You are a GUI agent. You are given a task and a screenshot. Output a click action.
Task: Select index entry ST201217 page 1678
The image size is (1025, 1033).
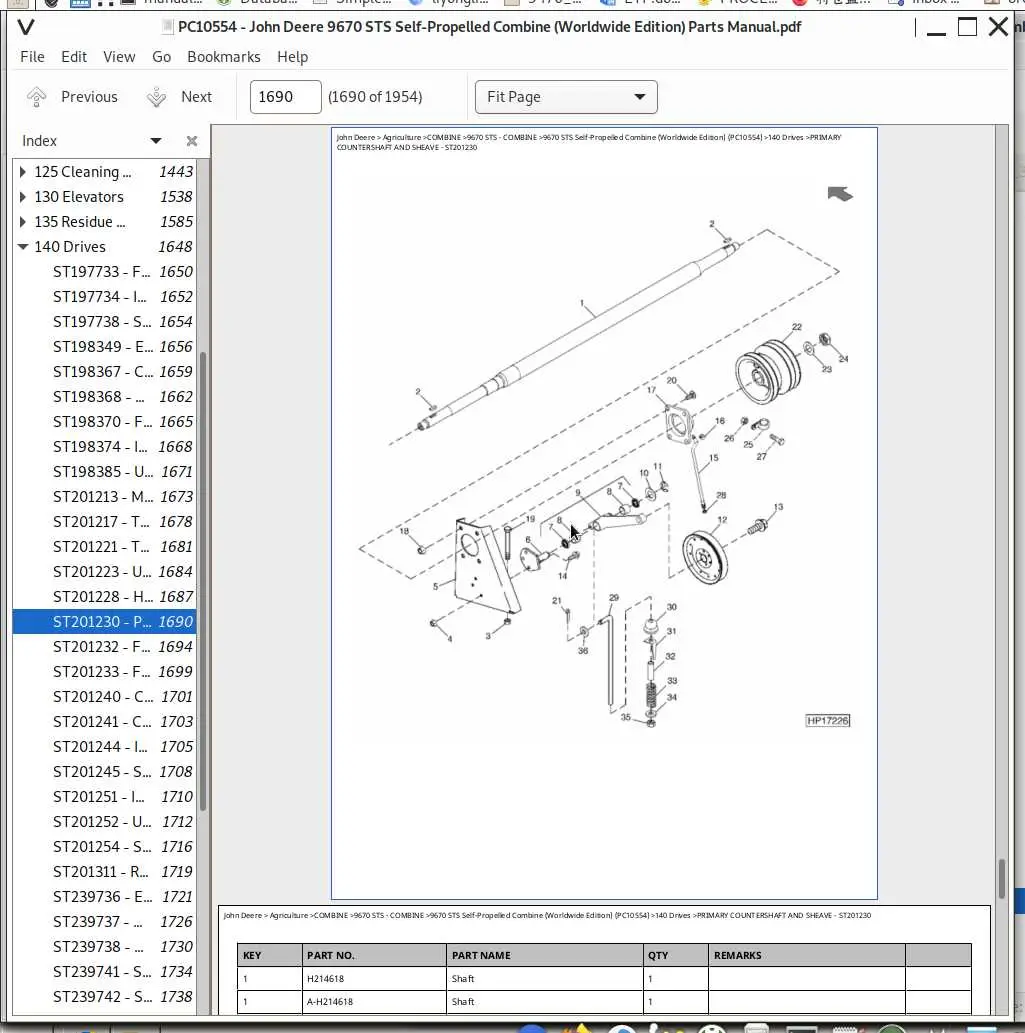point(104,522)
